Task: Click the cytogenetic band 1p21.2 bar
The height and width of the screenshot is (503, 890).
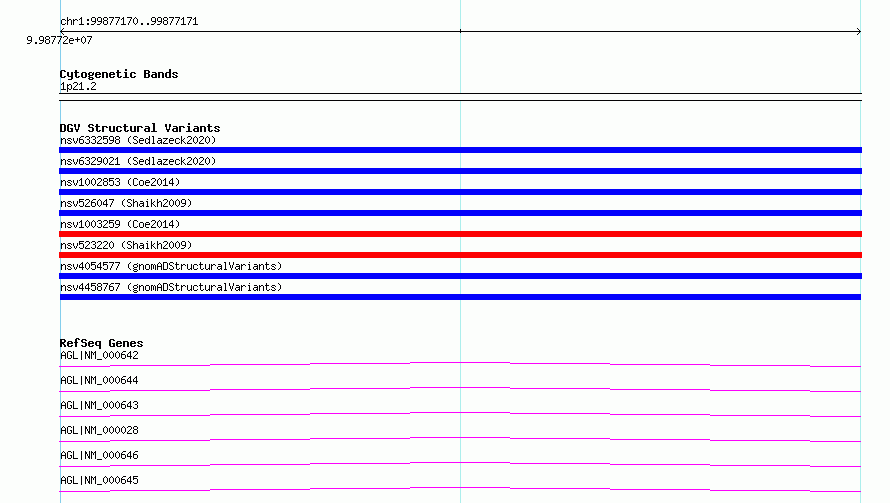Action: coord(460,97)
